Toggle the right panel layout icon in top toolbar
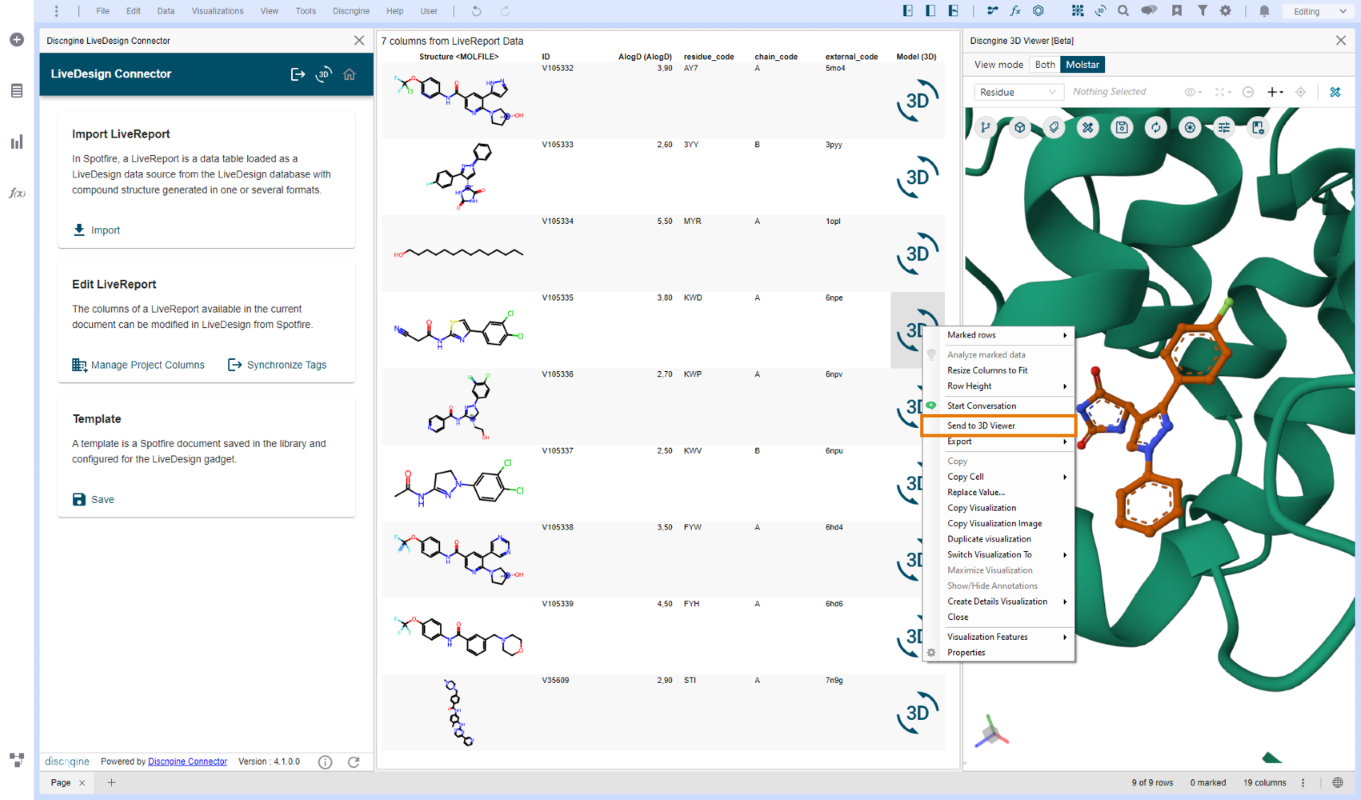This screenshot has width=1361, height=800. coord(954,11)
